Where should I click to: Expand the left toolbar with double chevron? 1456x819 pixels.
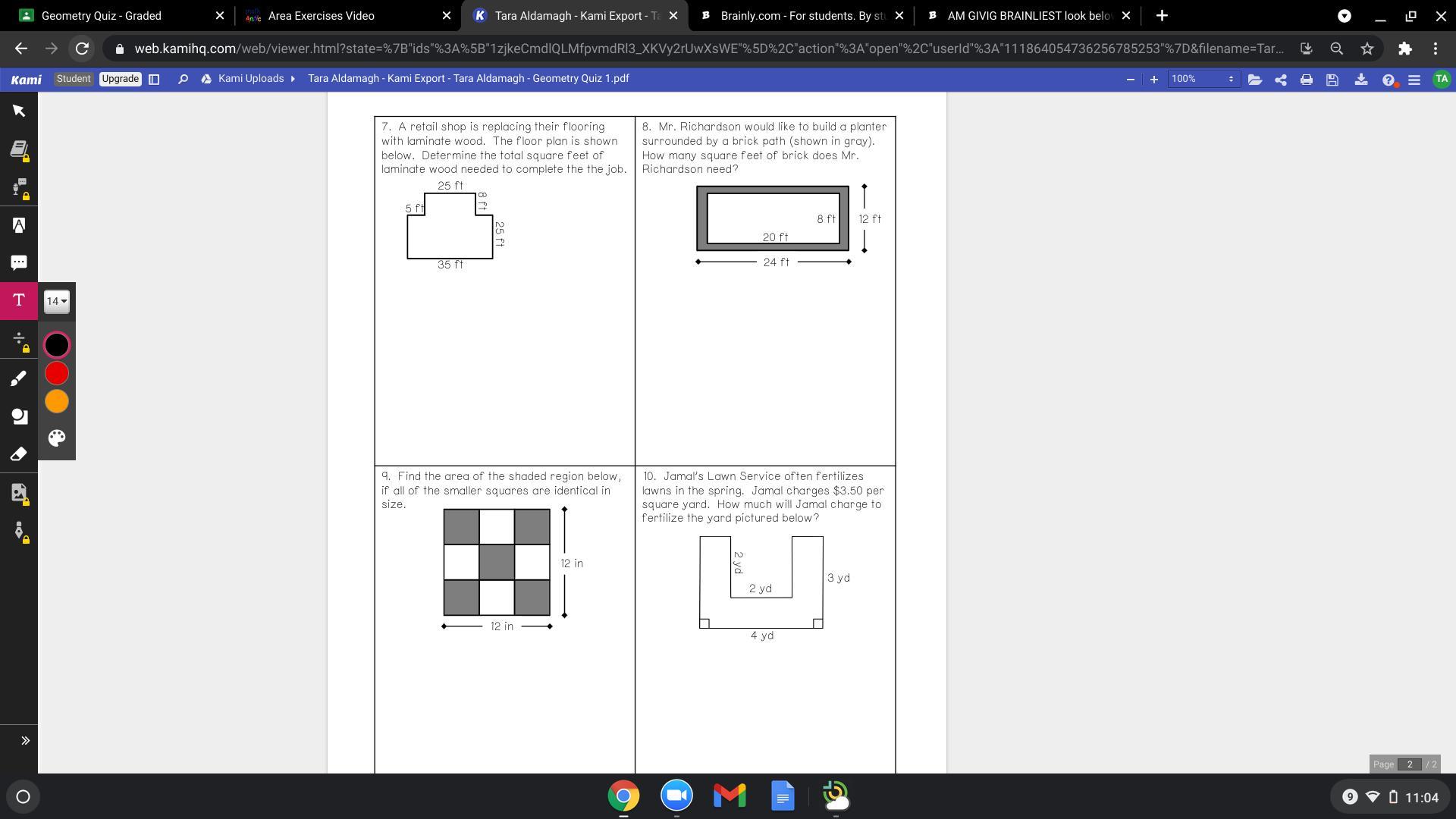(x=25, y=741)
